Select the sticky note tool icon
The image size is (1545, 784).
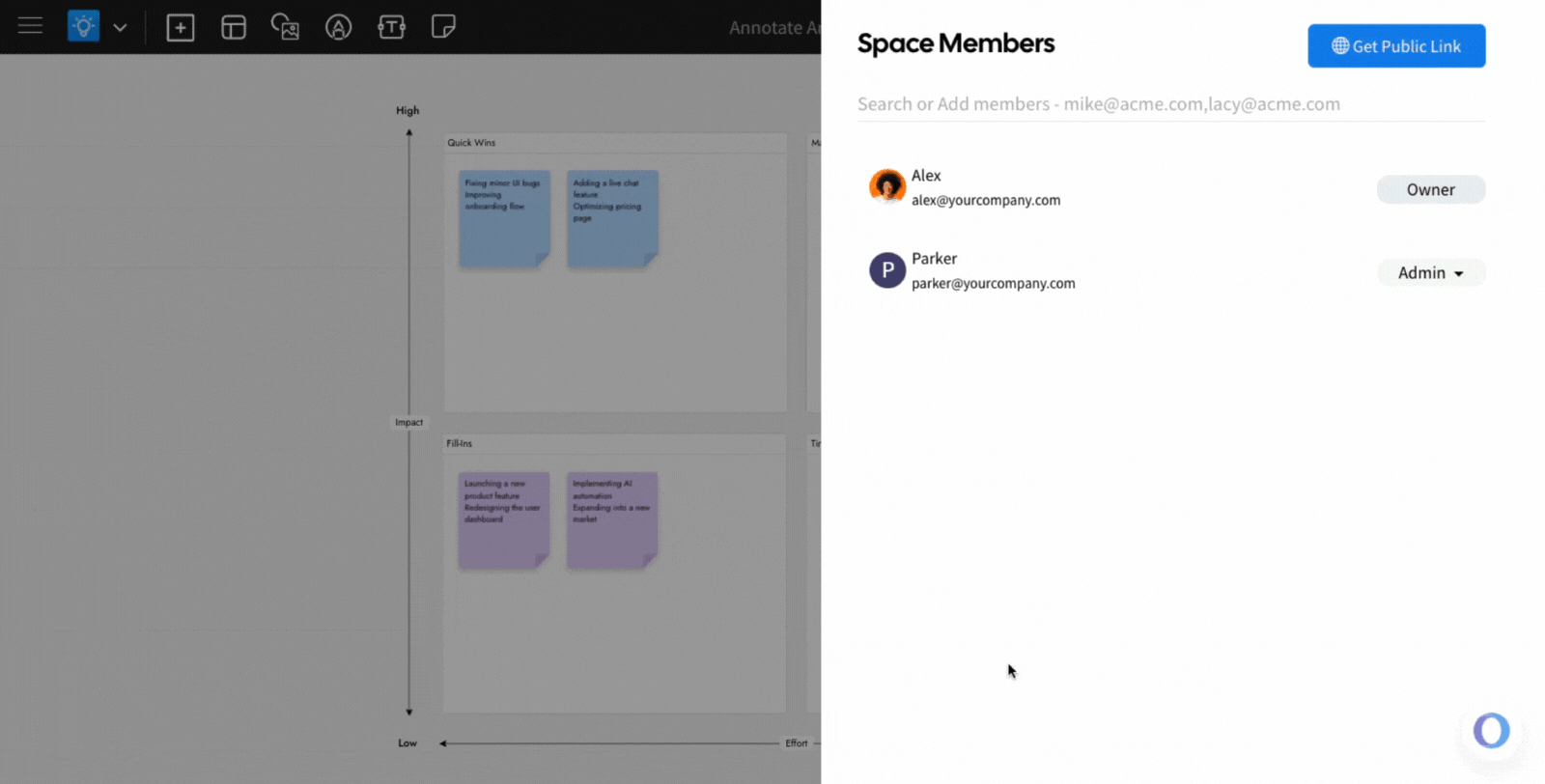point(443,27)
